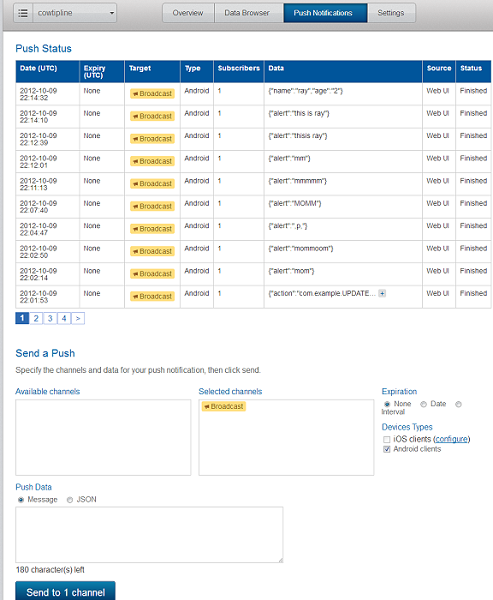493x600 pixels.
Task: Open the Data Browser tab
Action: coord(247,13)
